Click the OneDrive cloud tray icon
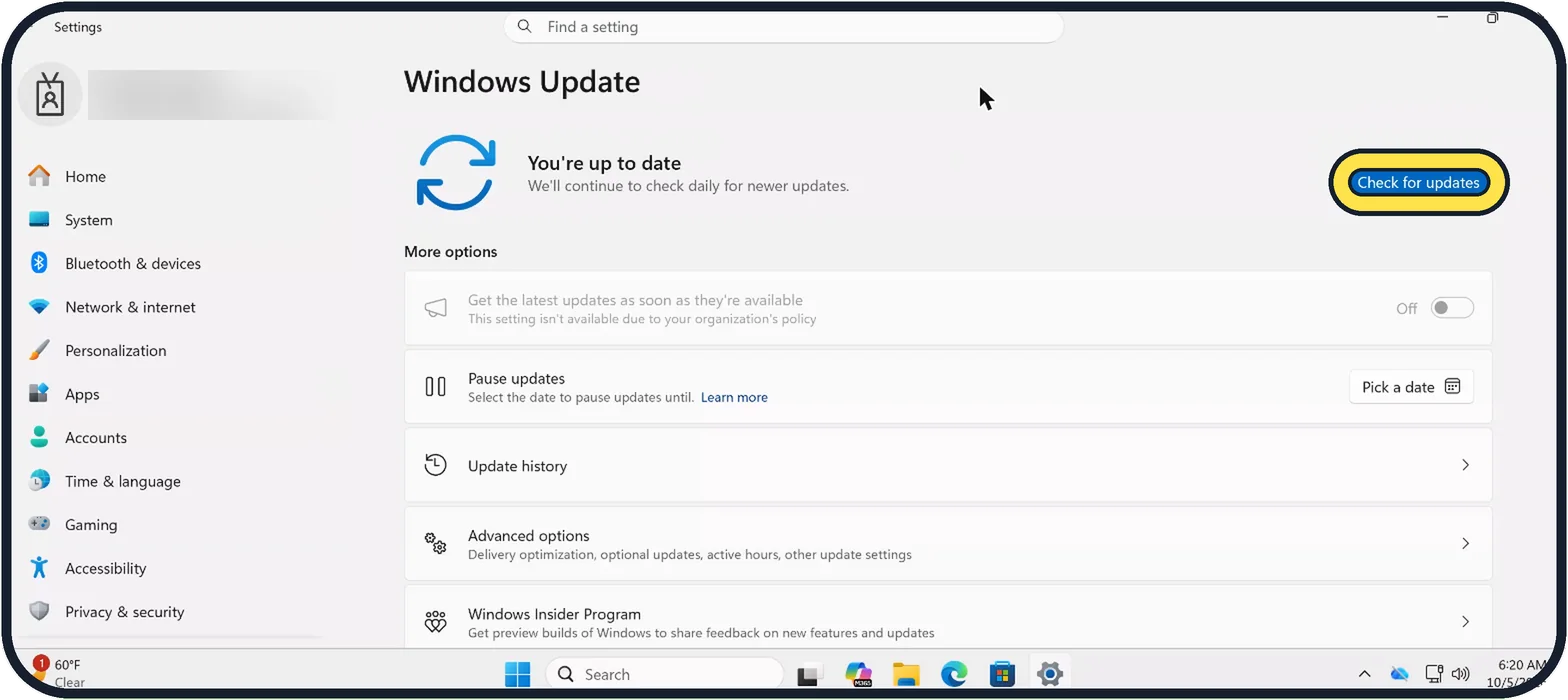 (1399, 674)
